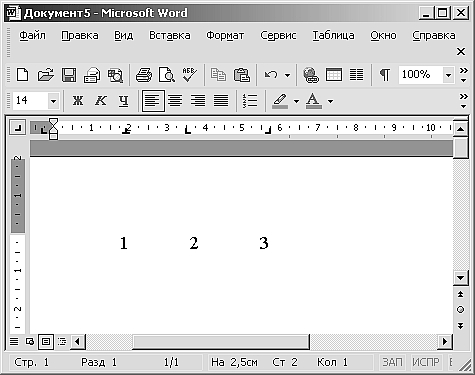Open font size 14 dropdown
475x375 pixels.
point(53,101)
